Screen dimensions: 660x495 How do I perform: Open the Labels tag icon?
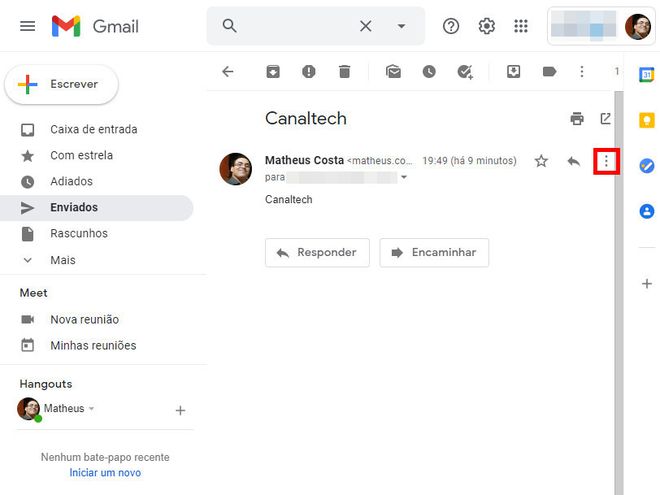click(x=549, y=72)
